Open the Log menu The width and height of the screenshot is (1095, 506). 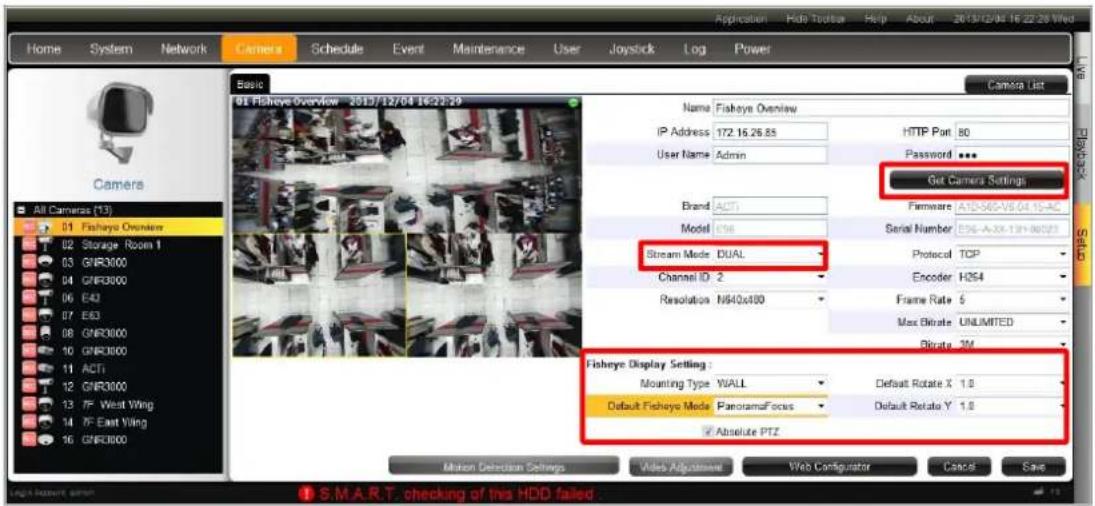coord(695,50)
